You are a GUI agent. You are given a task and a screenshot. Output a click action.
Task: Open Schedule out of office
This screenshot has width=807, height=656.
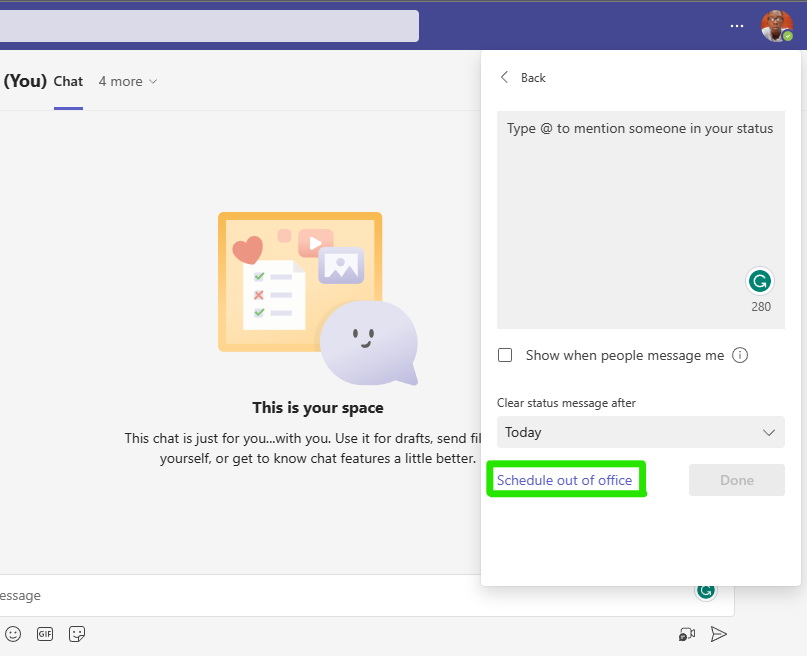(566, 479)
